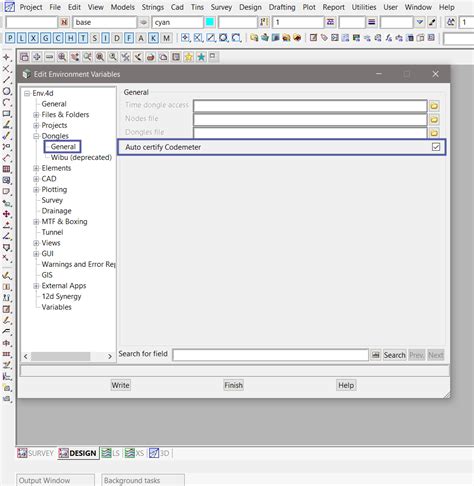Expand the Files & Folders node
Image resolution: width=474 pixels, height=486 pixels.
coord(36,115)
